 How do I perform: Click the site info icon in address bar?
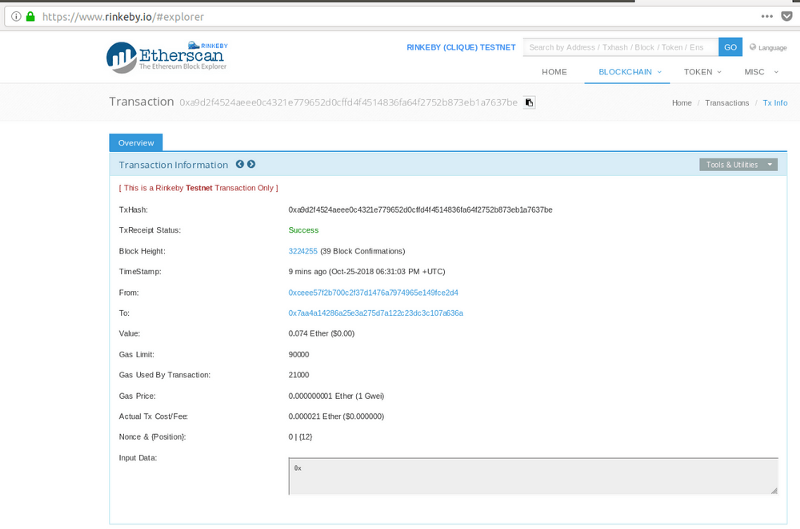tap(16, 16)
